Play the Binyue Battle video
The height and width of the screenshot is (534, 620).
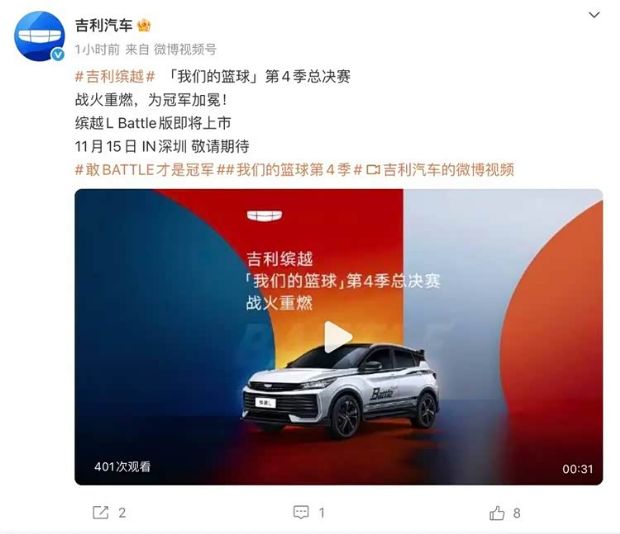coord(337,337)
